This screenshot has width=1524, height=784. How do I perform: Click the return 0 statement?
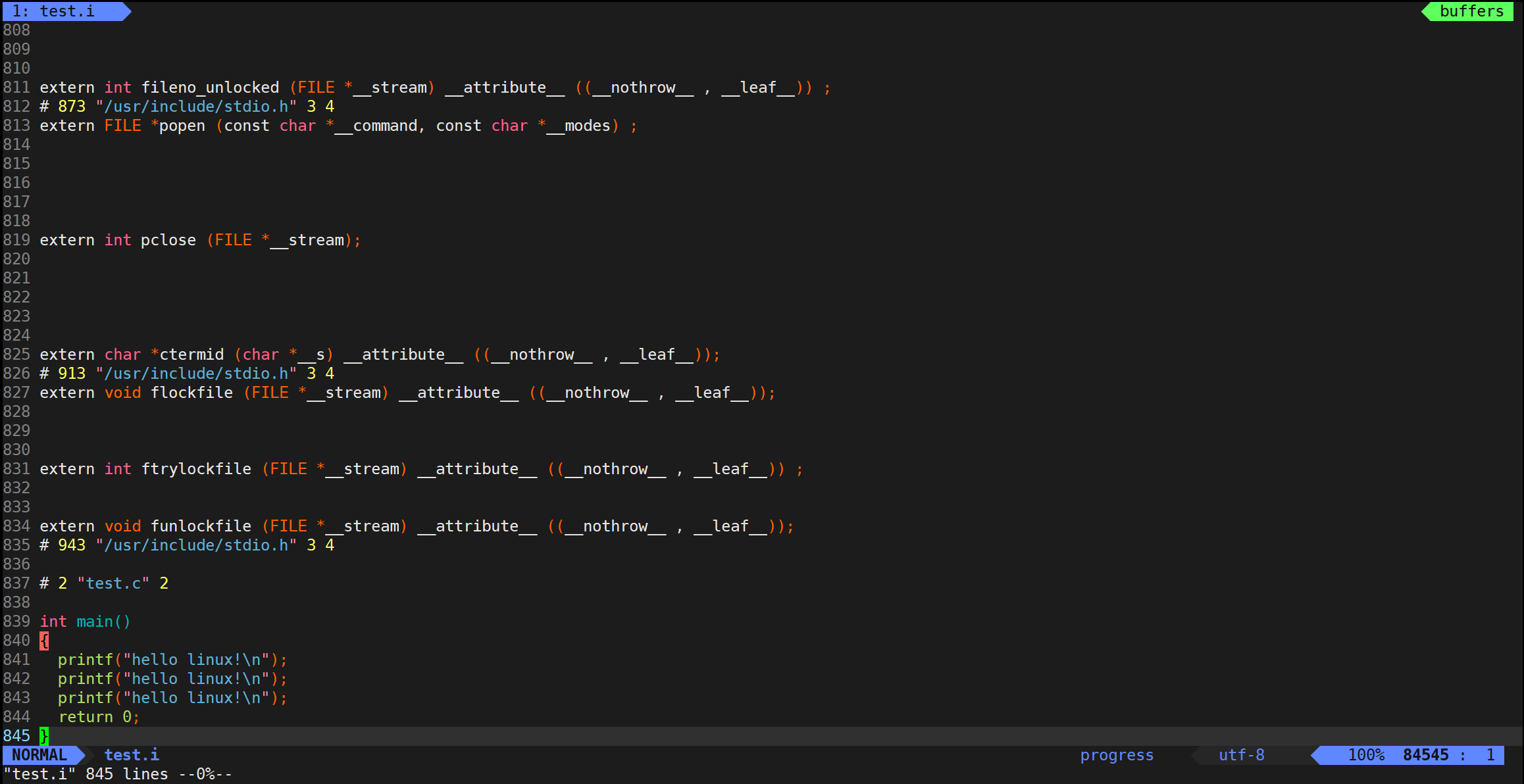pyautogui.click(x=99, y=717)
